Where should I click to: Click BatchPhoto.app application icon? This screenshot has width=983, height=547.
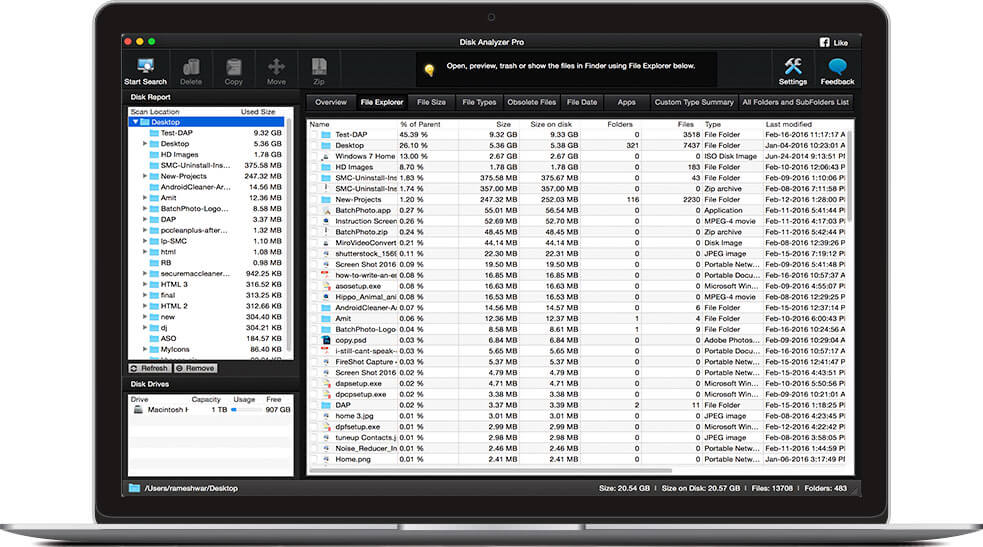point(326,211)
